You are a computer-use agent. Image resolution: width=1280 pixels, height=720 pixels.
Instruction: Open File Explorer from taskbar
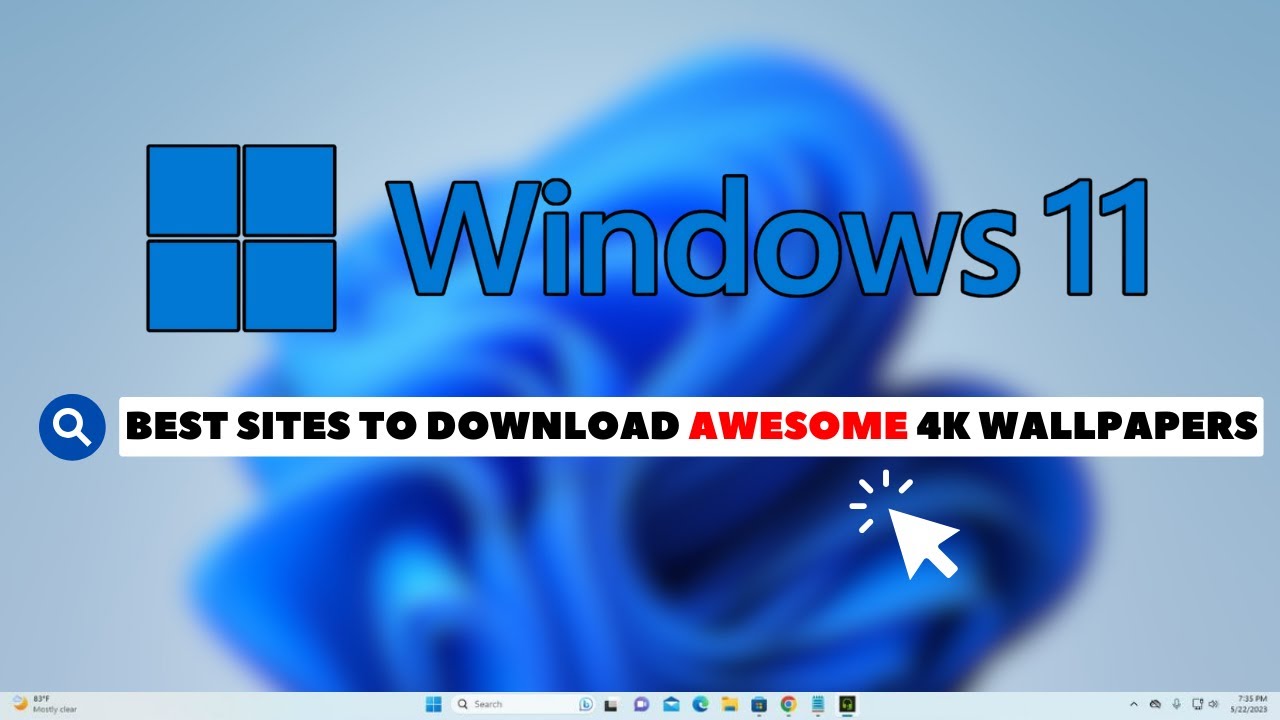(x=729, y=704)
